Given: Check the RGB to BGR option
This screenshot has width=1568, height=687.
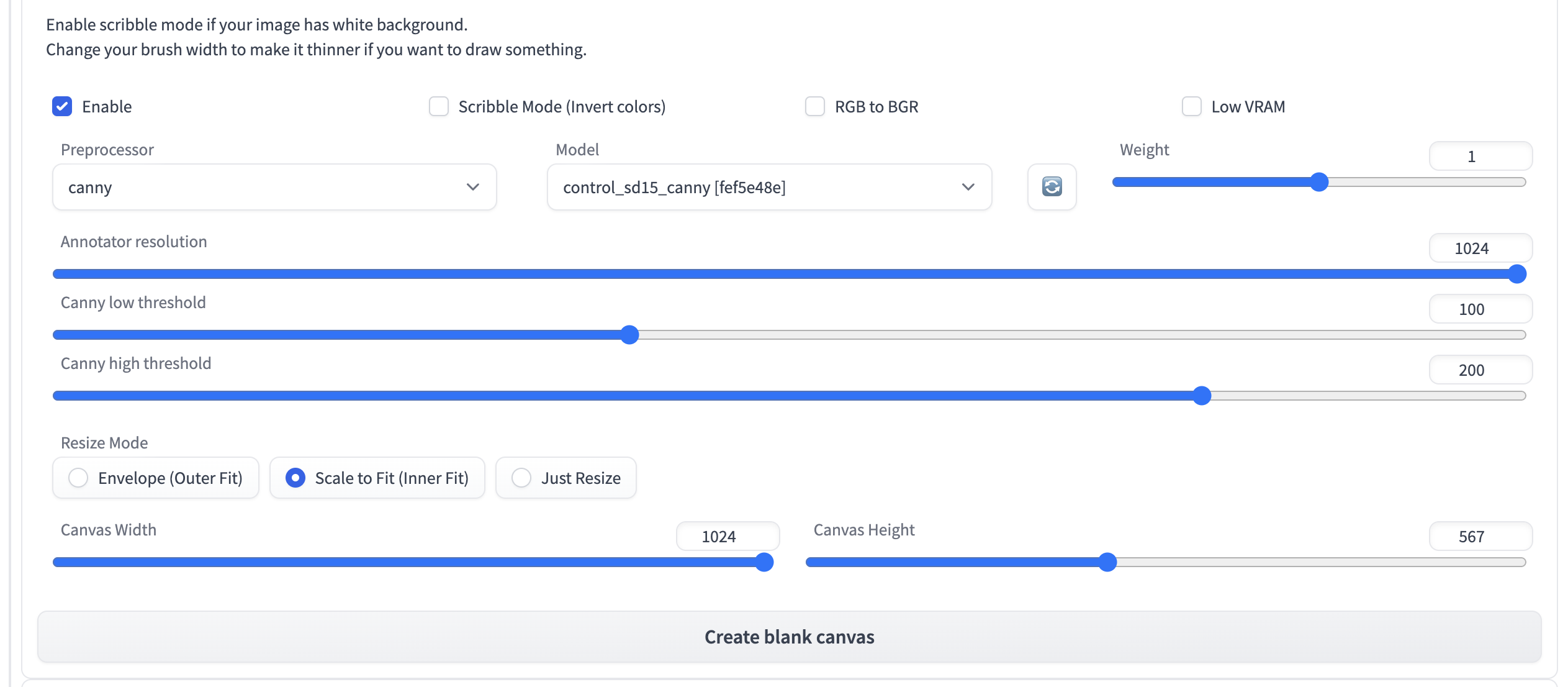Looking at the screenshot, I should 815,106.
